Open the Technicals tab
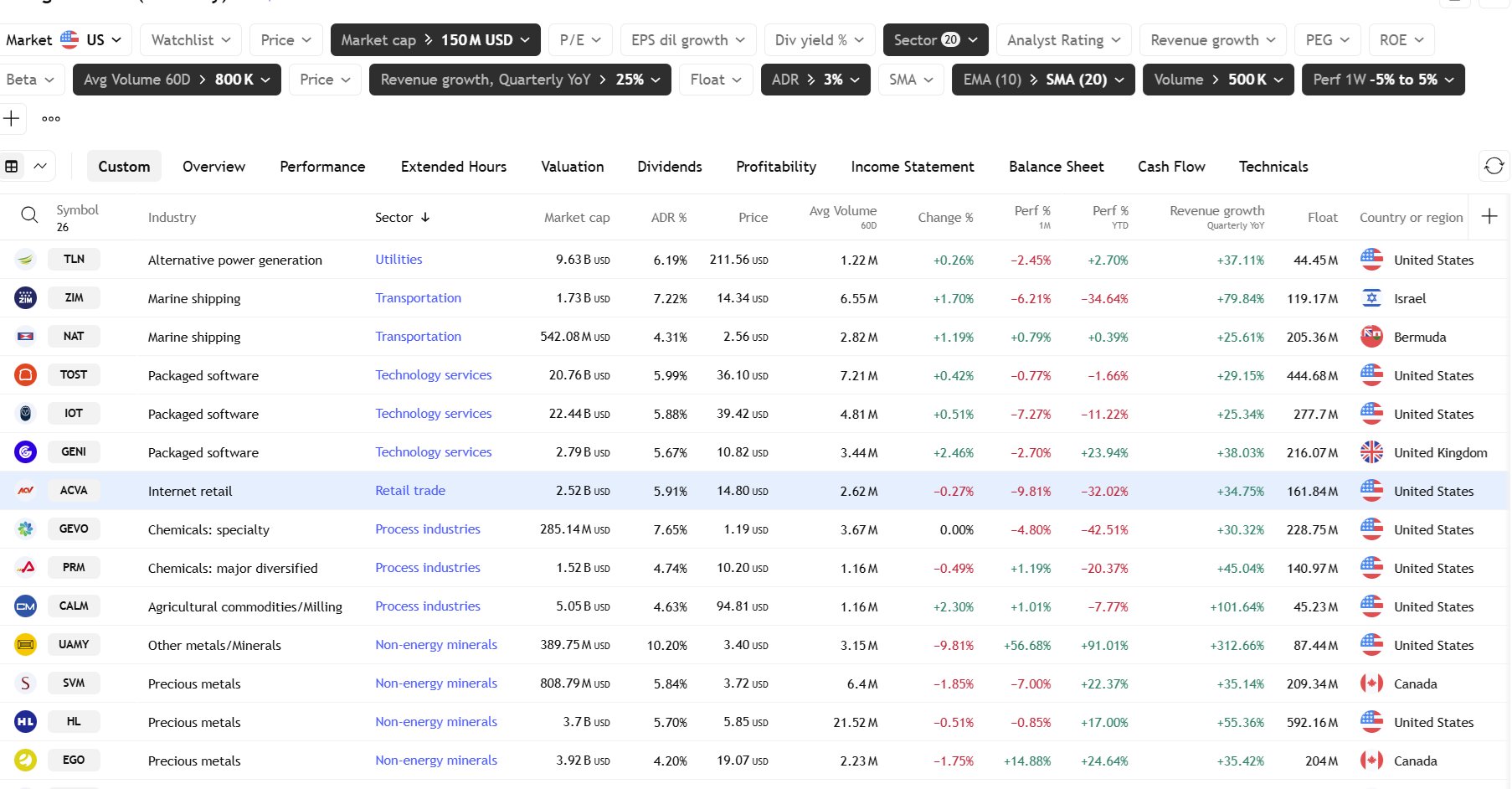The width and height of the screenshot is (1512, 789). [1273, 167]
